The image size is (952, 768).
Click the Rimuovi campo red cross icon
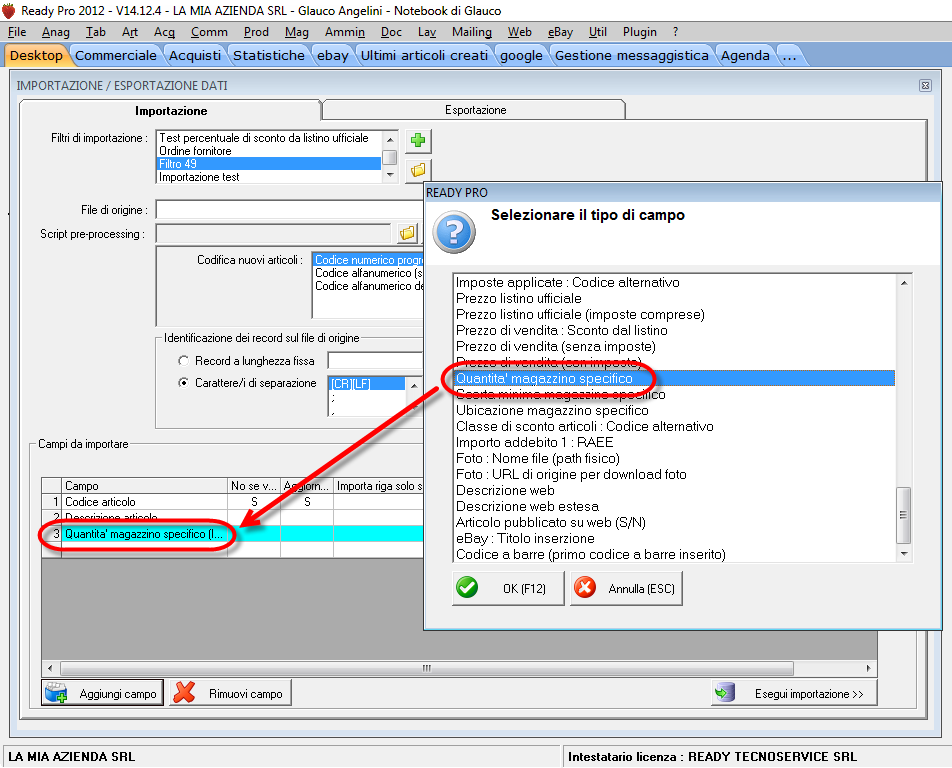pos(184,693)
